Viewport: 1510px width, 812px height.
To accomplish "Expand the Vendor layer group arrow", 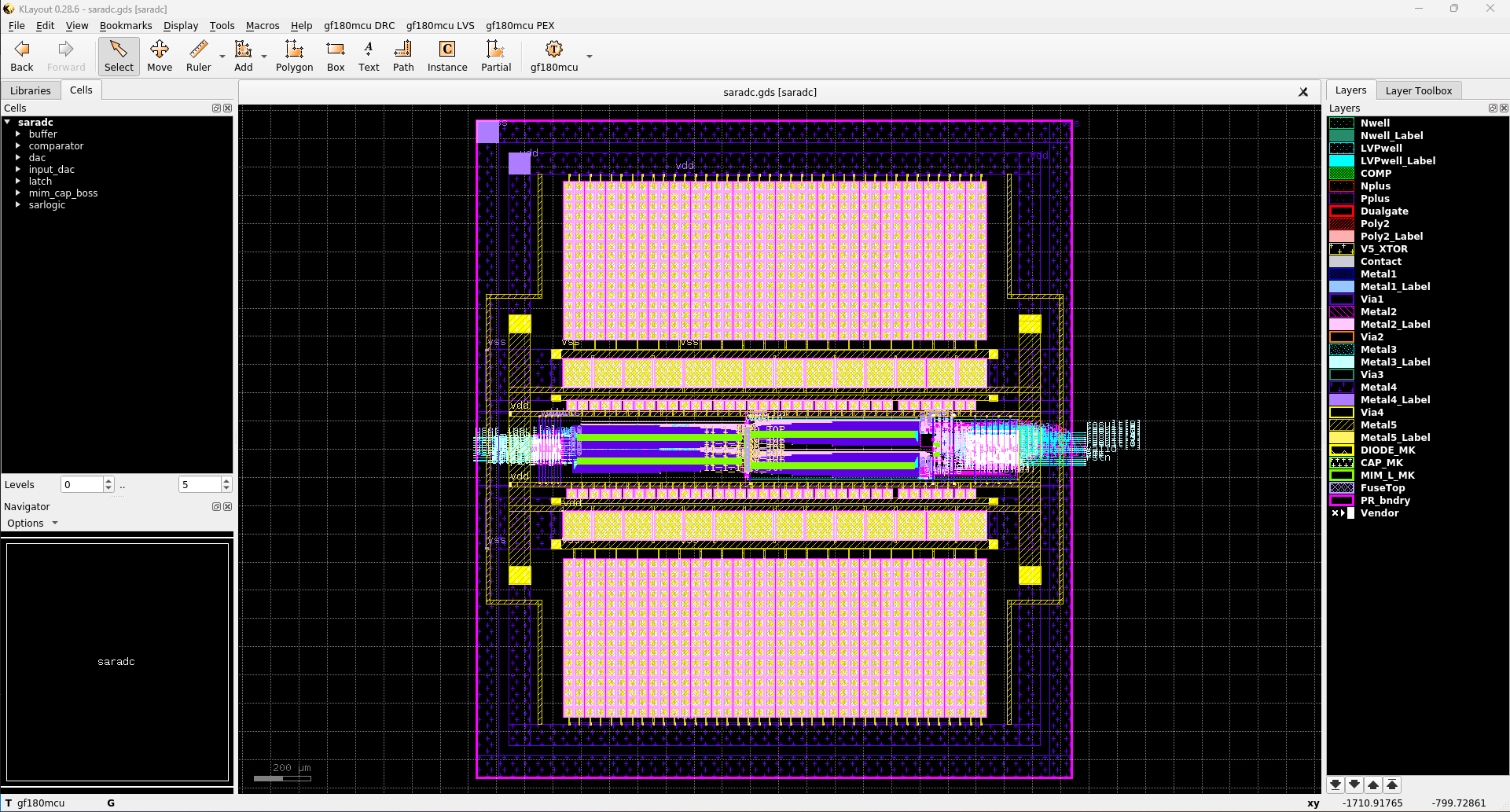I will 1342,513.
